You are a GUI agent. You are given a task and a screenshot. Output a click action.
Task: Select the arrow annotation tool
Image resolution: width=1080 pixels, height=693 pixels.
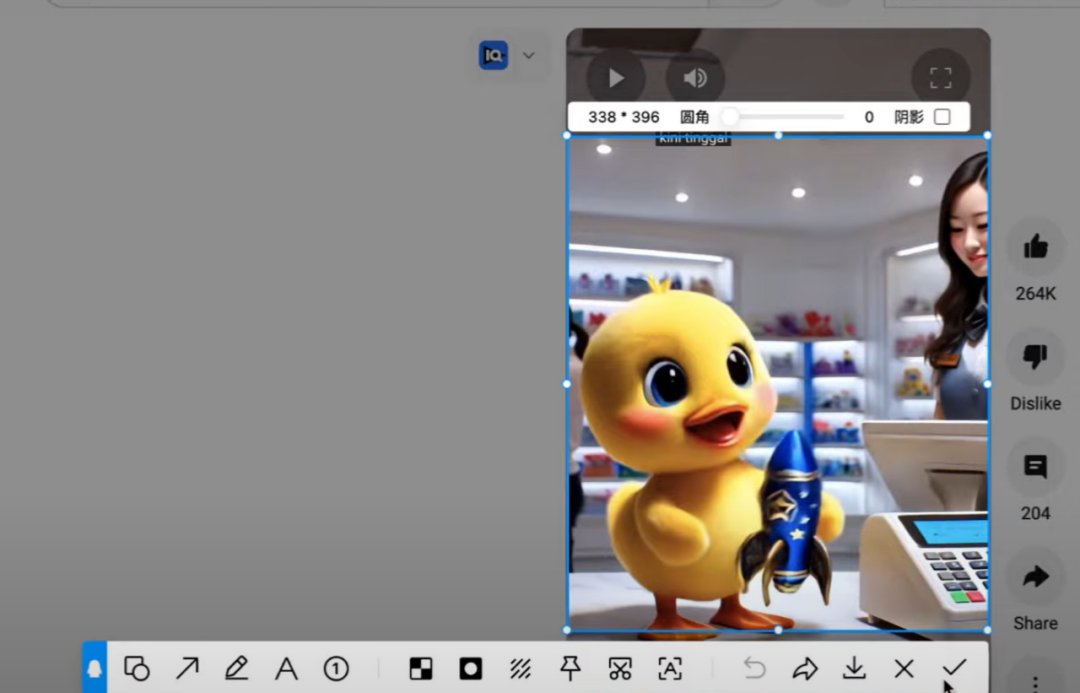pos(187,668)
